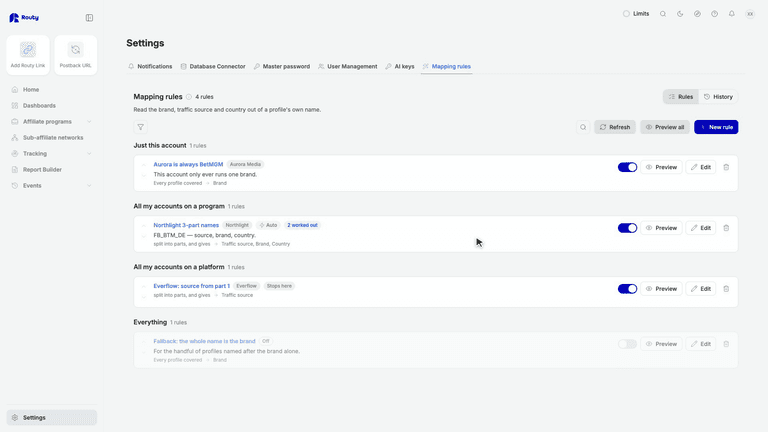Open Fallback whole name rule link
The height and width of the screenshot is (432, 768).
tap(204, 341)
